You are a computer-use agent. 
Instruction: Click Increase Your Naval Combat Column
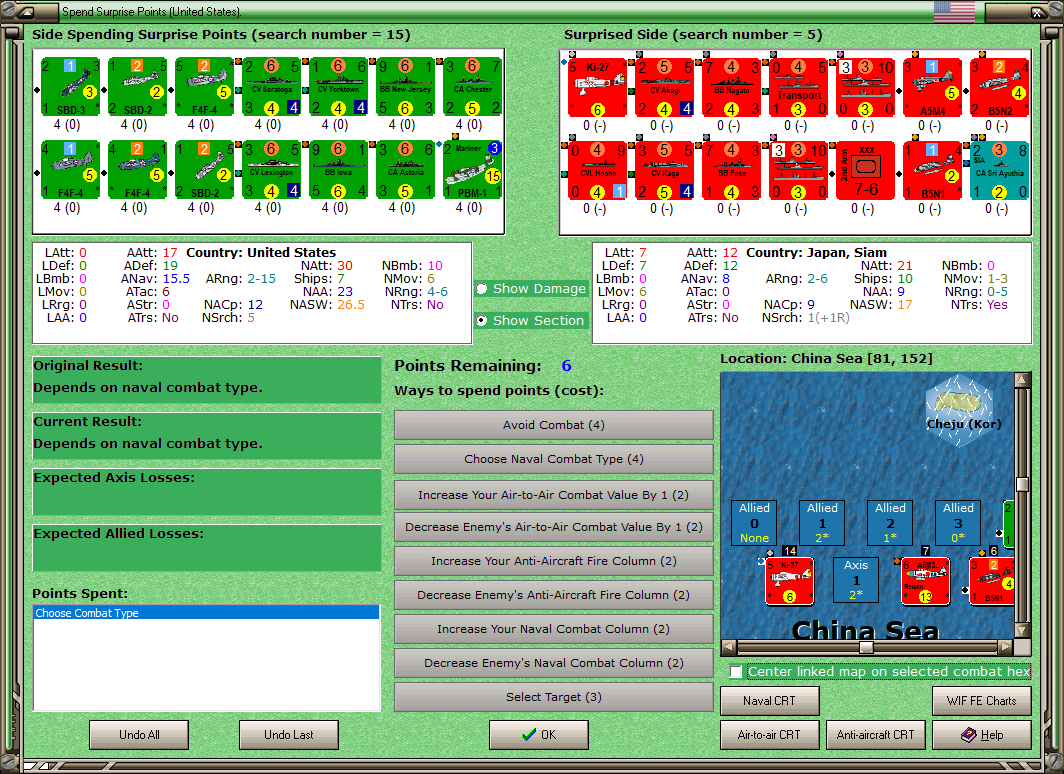click(554, 629)
